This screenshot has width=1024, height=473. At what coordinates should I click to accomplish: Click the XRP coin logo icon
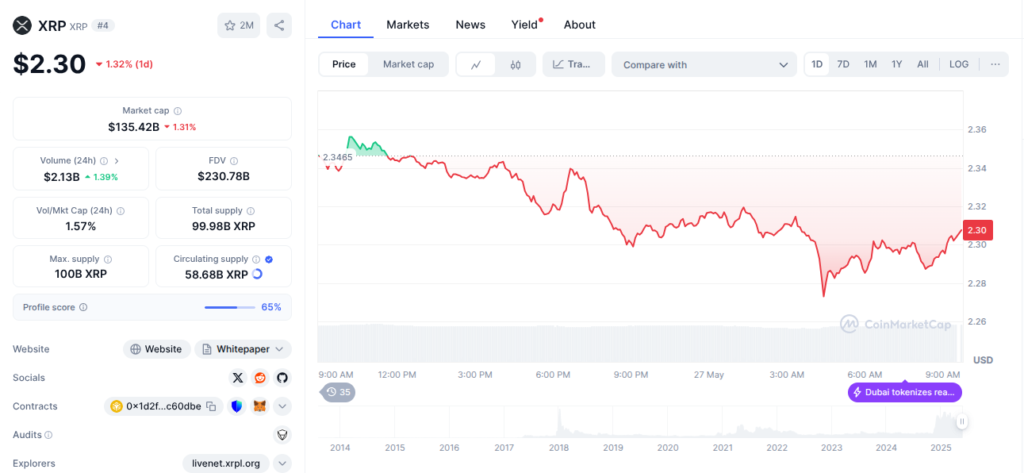click(x=23, y=25)
